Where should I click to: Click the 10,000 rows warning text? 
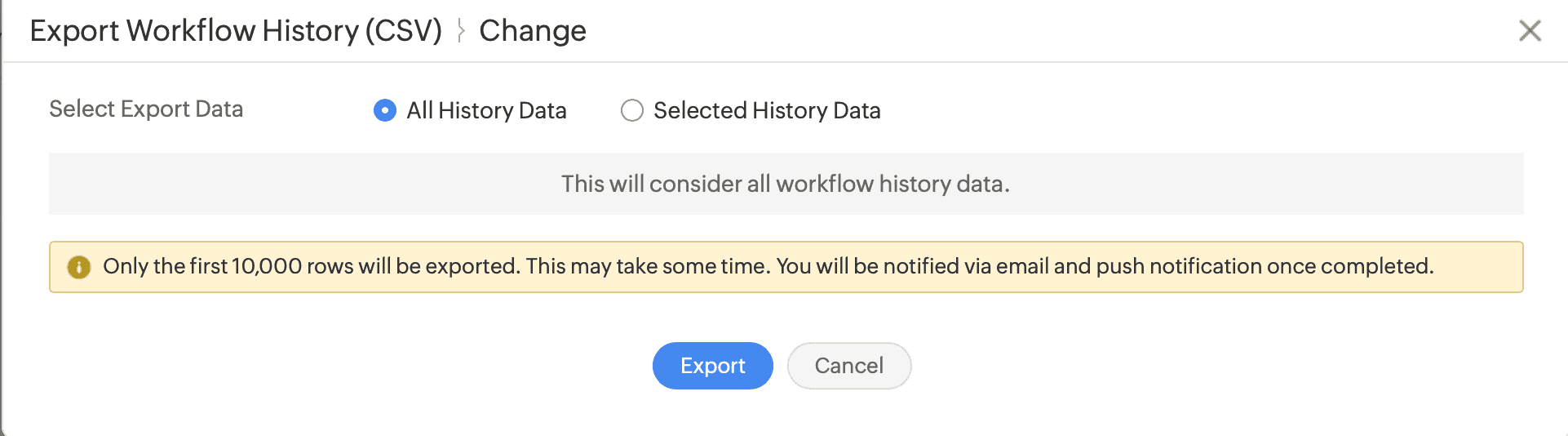[310, 266]
